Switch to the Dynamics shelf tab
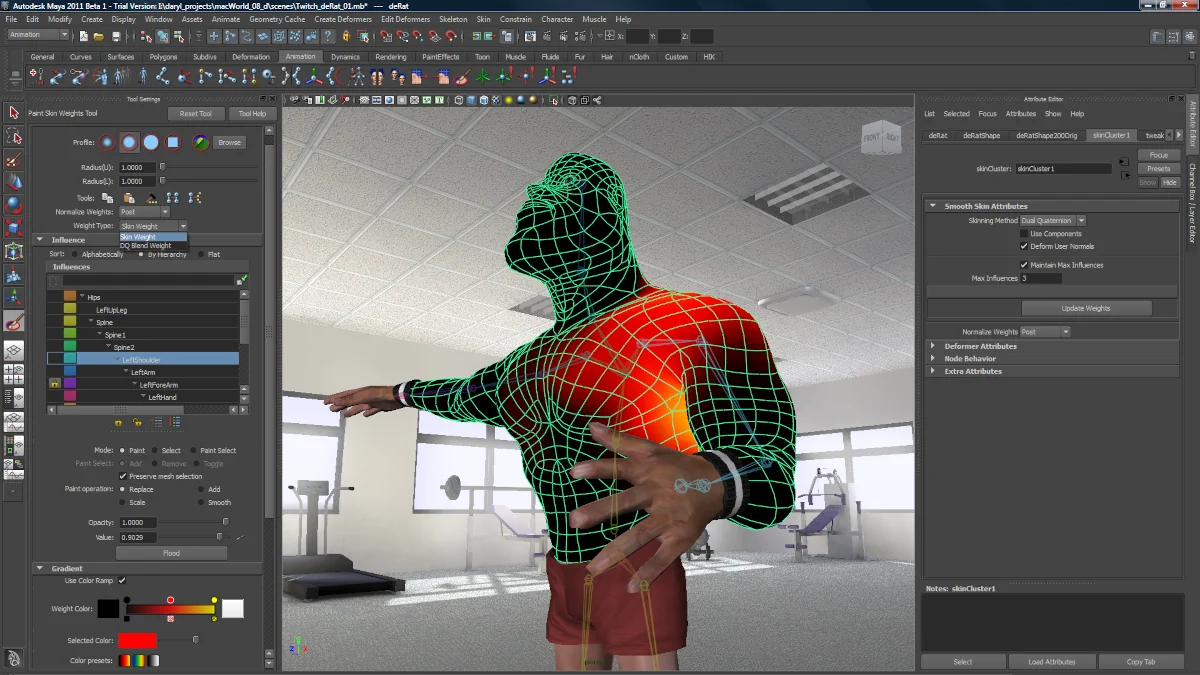Image resolution: width=1200 pixels, height=675 pixels. pyautogui.click(x=345, y=57)
